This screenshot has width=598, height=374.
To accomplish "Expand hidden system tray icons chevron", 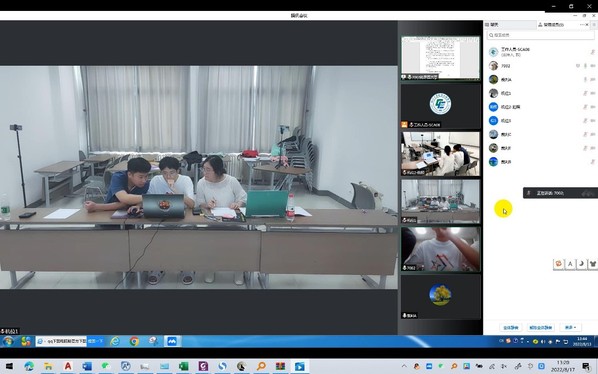I will (x=404, y=366).
